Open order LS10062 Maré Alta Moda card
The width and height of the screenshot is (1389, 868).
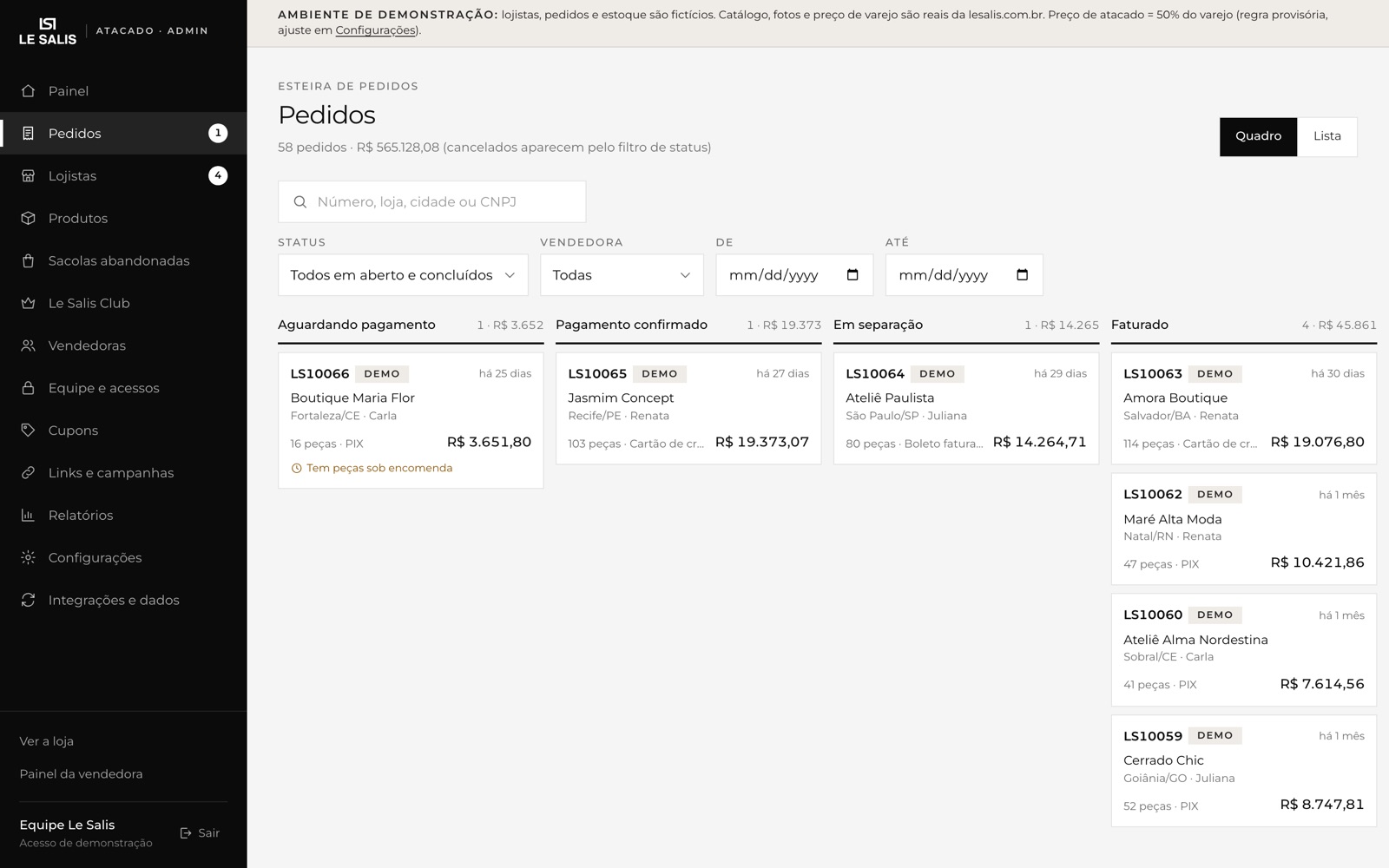pos(1244,529)
